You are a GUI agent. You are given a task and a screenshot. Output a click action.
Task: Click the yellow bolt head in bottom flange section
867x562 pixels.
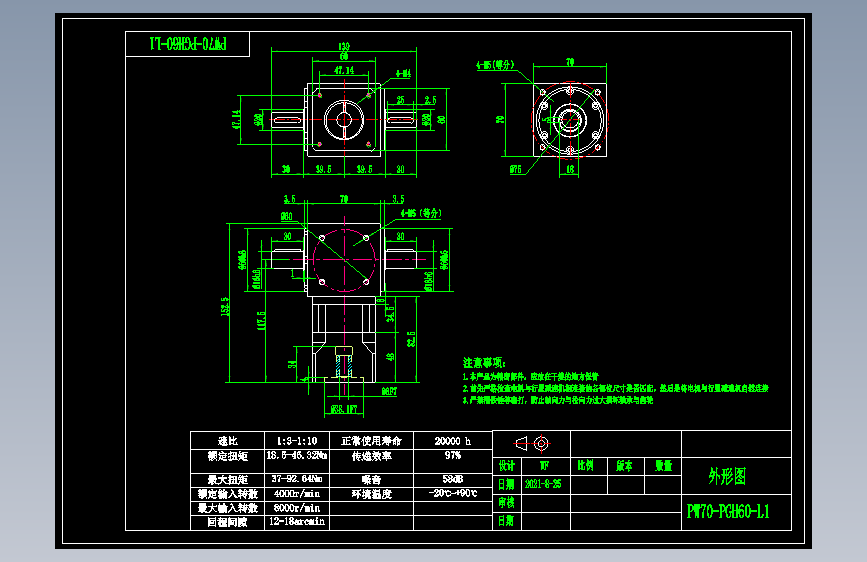tap(344, 351)
